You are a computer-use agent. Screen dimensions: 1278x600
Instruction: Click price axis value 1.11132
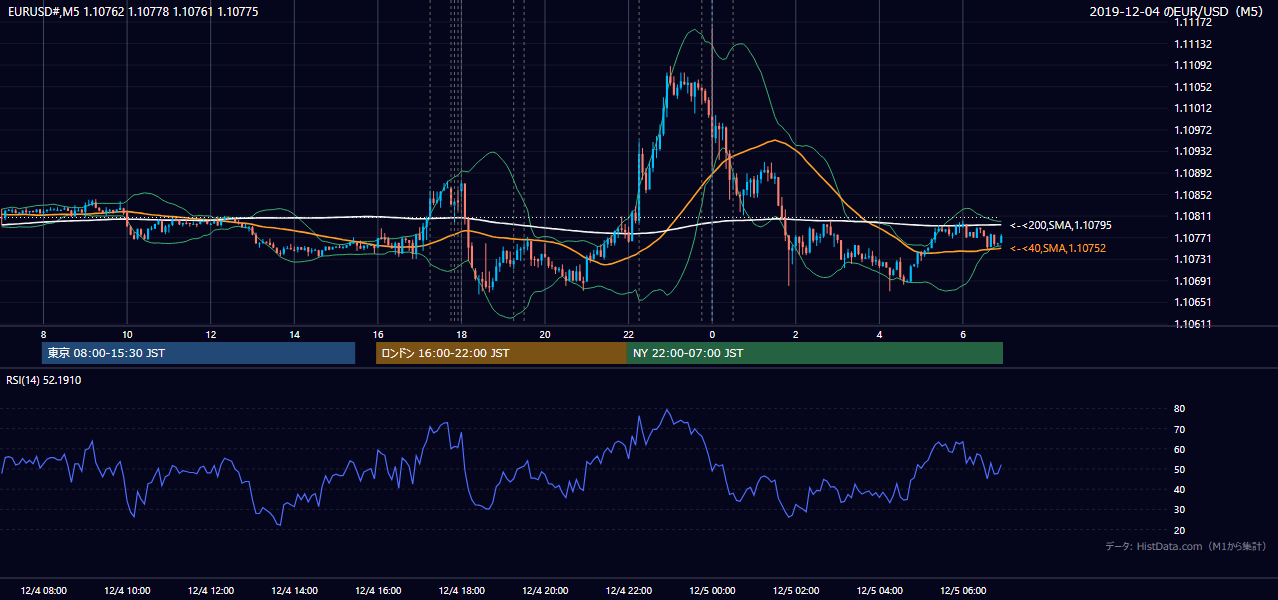pos(1193,45)
